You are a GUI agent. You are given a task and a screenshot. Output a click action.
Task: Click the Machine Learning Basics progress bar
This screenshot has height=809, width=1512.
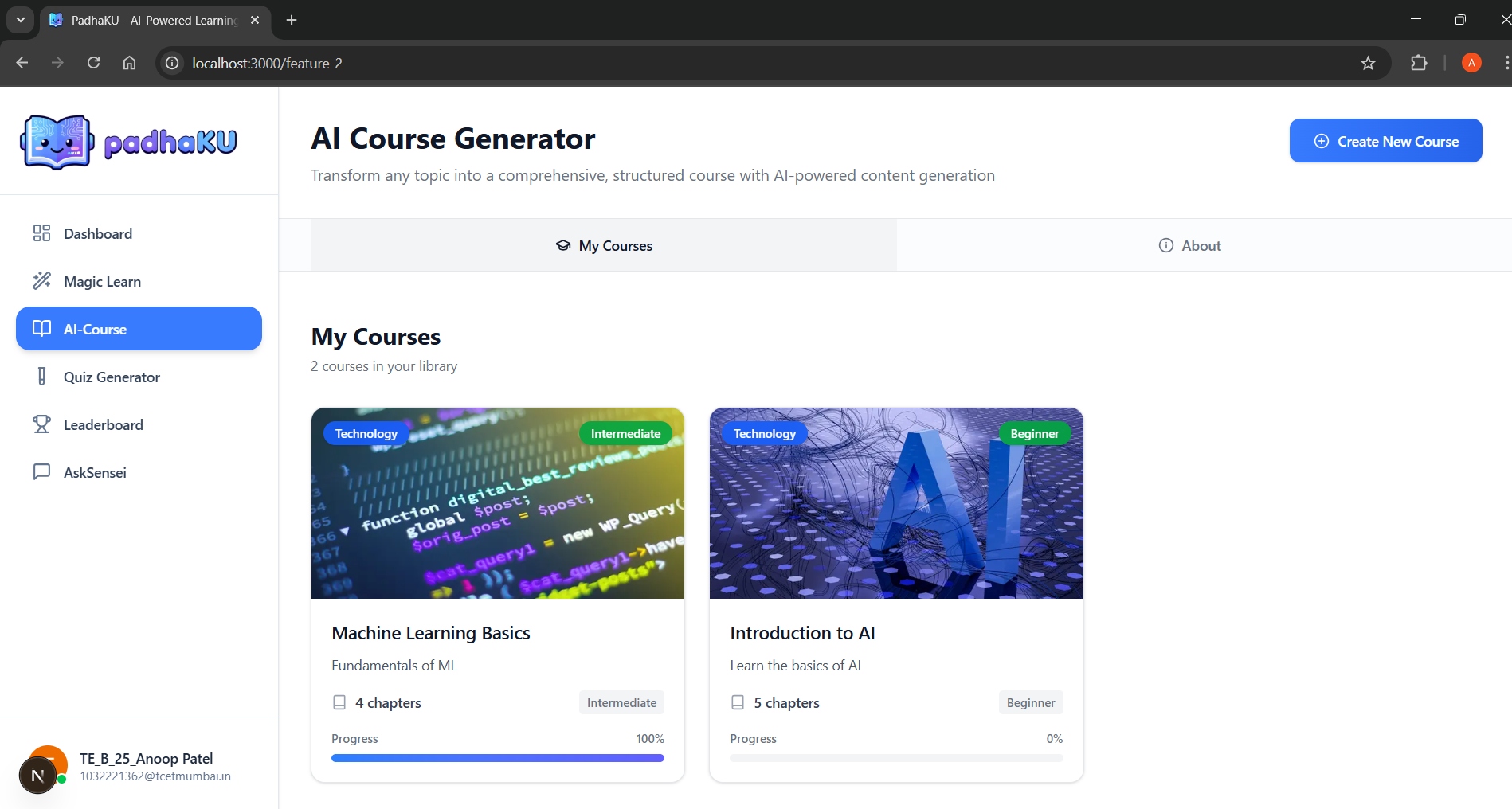(x=498, y=758)
